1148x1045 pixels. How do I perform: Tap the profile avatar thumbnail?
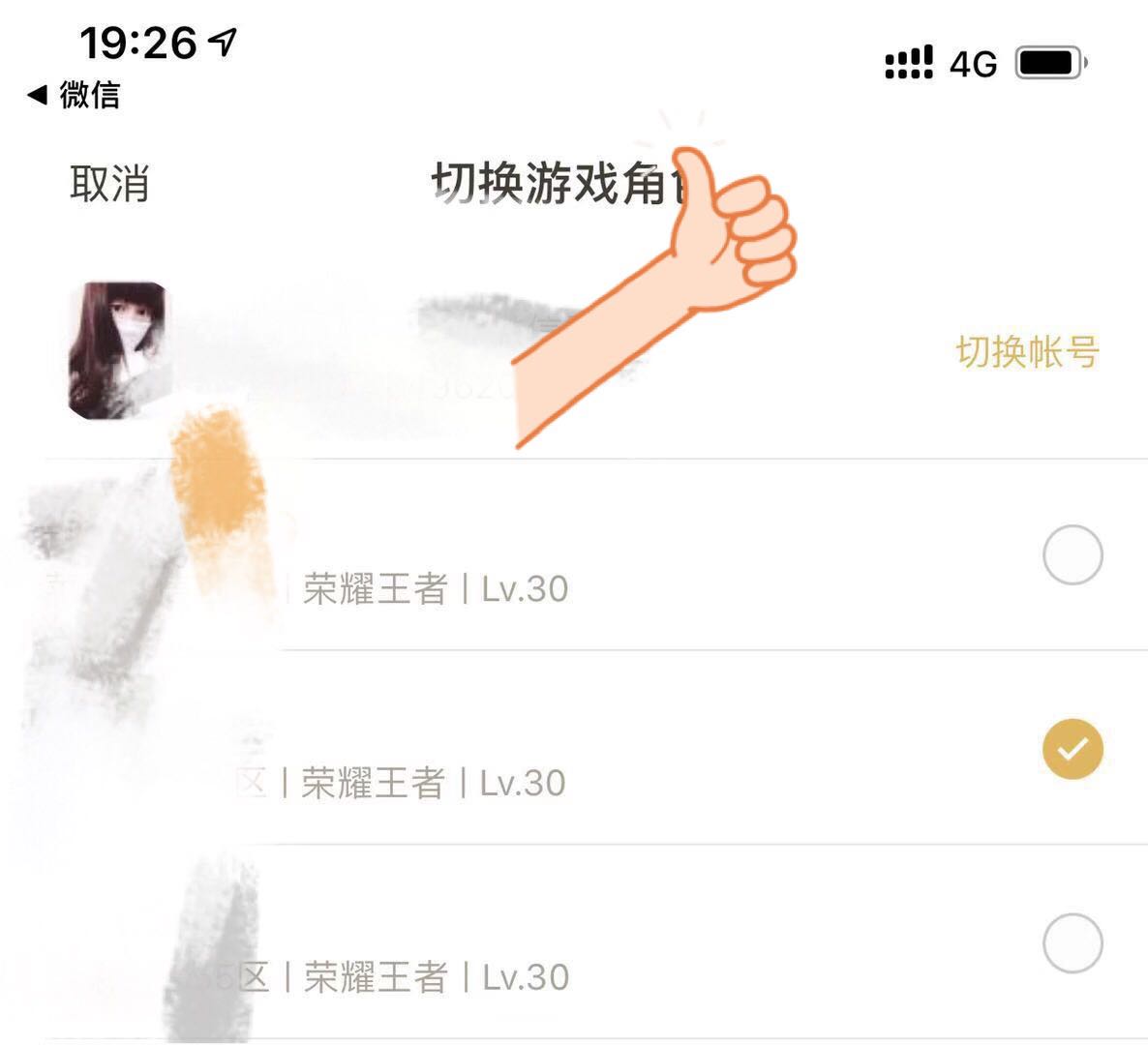(117, 350)
